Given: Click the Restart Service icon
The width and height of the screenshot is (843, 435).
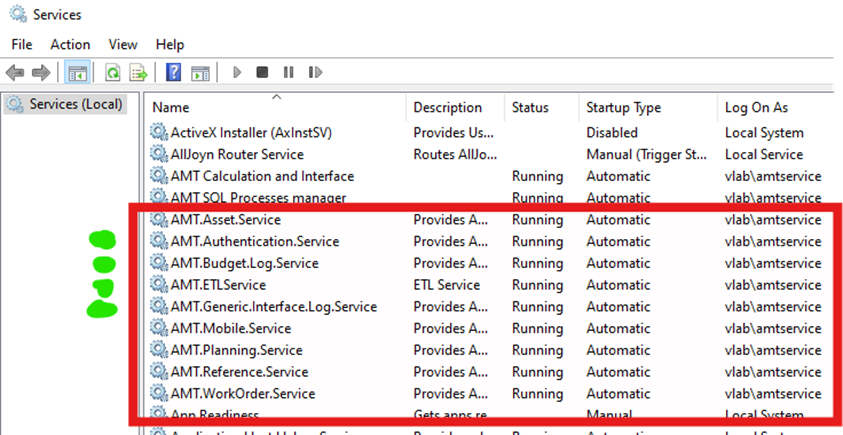Looking at the screenshot, I should coord(315,72).
